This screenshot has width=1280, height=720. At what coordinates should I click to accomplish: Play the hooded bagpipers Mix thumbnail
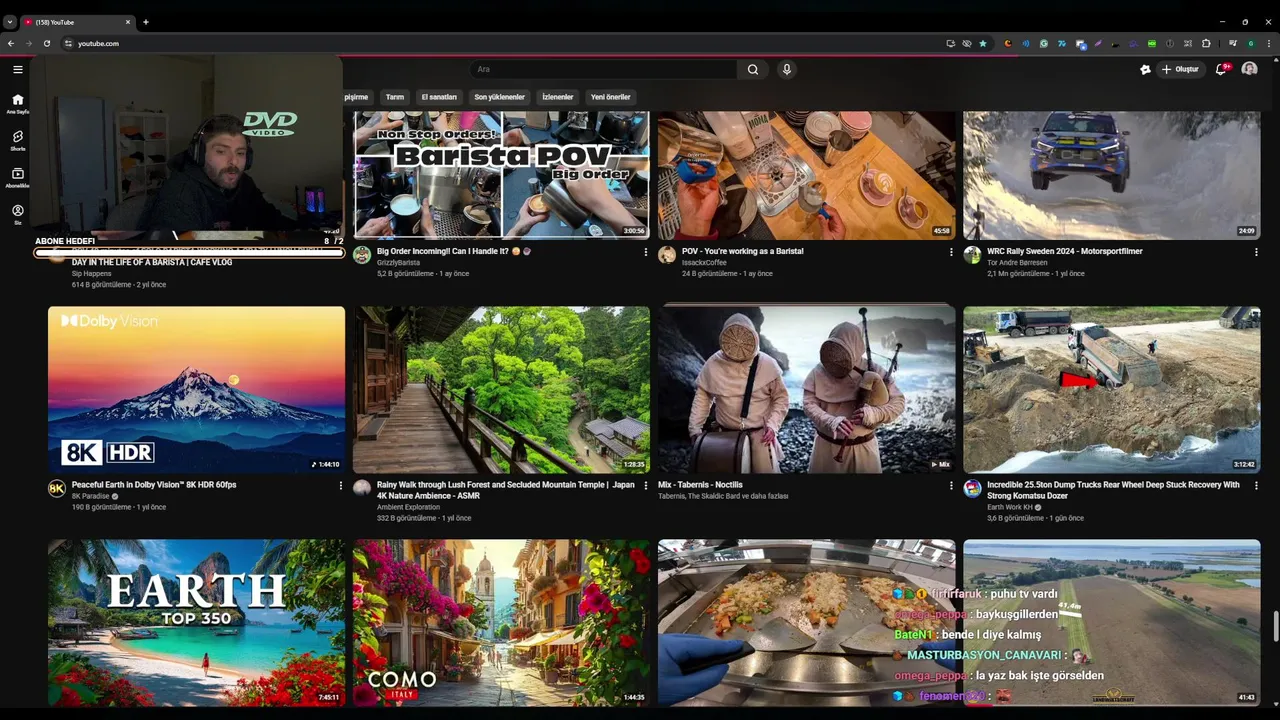[x=806, y=390]
